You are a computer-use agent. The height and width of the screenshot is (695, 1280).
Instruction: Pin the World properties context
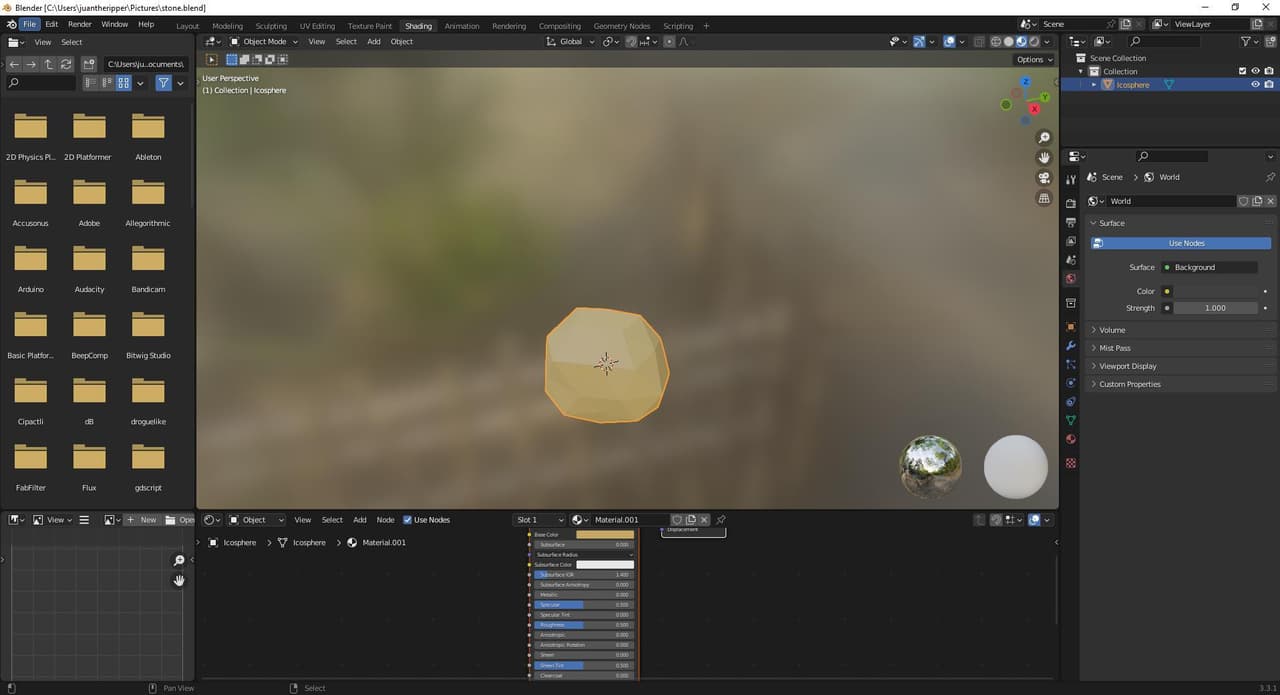click(1270, 177)
